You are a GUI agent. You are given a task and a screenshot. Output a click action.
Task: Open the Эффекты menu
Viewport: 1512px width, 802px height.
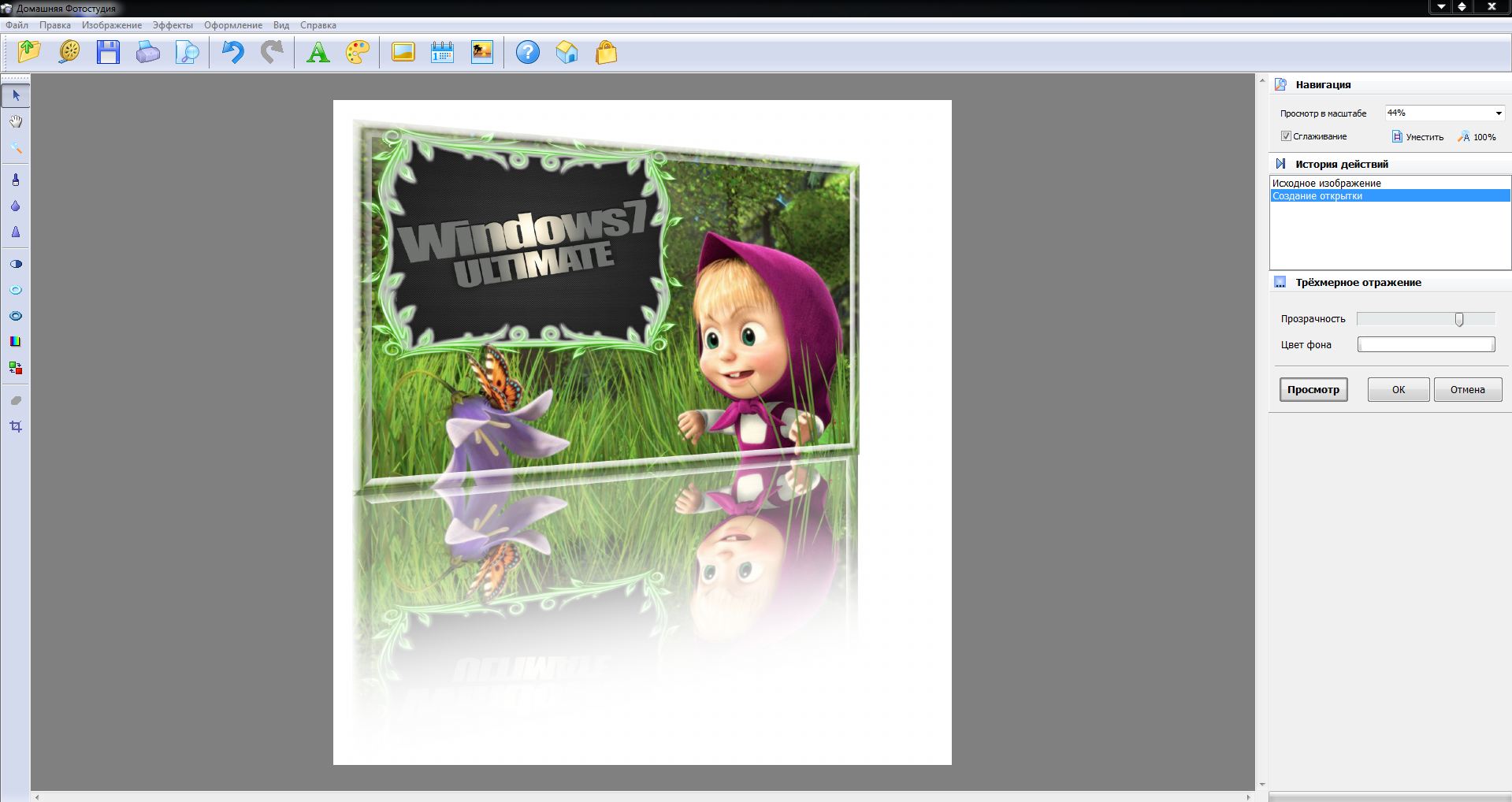[x=173, y=25]
